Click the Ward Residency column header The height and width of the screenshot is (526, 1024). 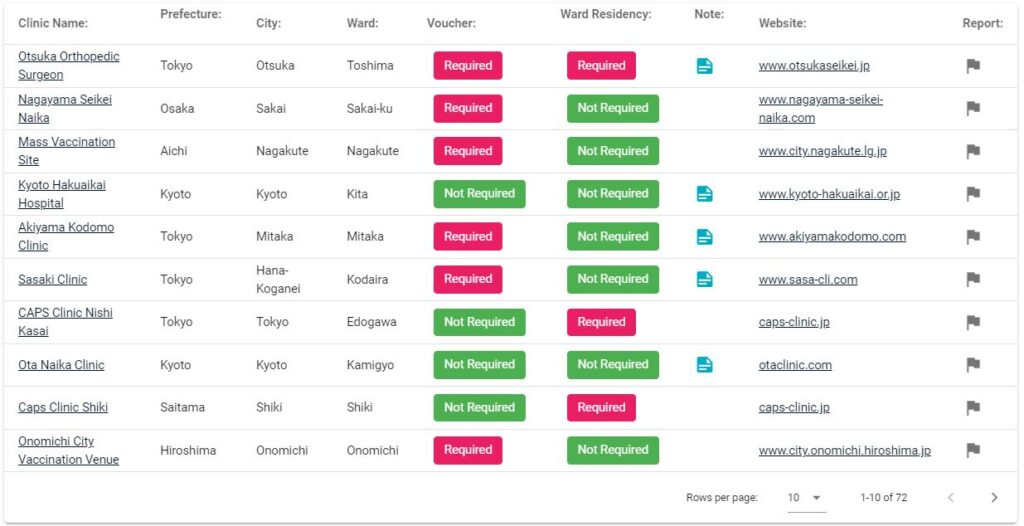(606, 14)
